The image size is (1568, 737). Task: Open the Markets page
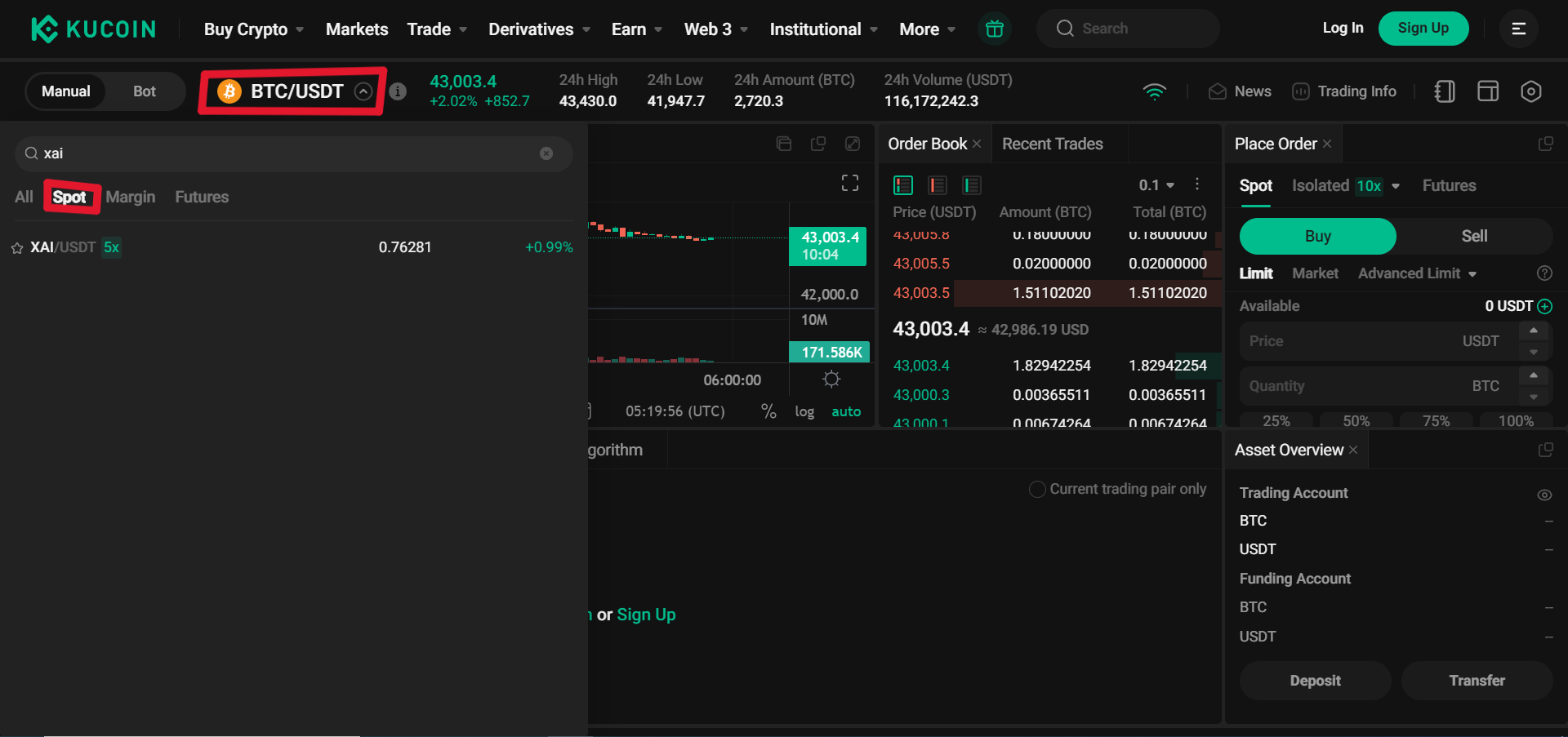357,29
